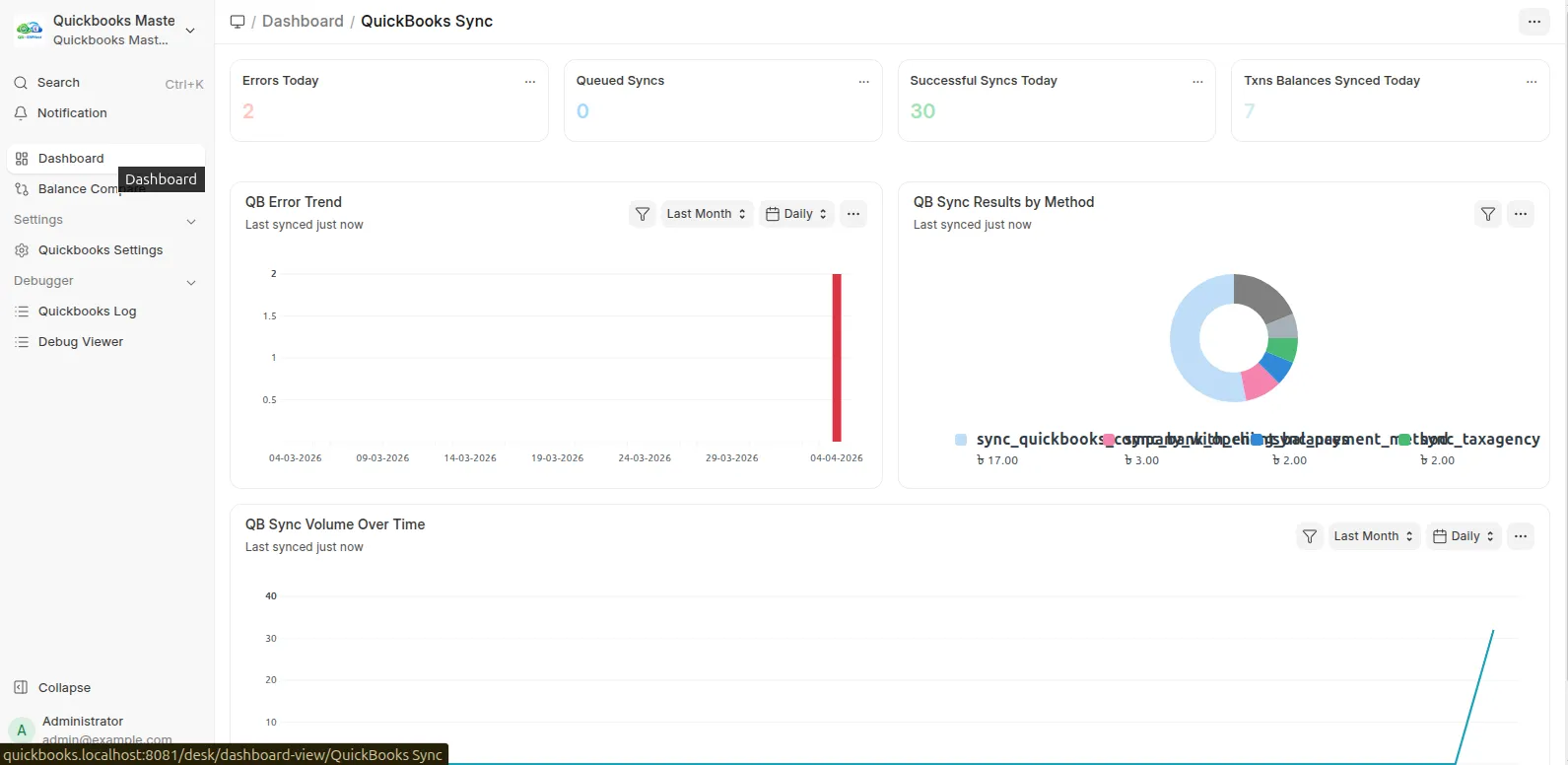Open the QB Error Trend filter icon

[x=643, y=214]
